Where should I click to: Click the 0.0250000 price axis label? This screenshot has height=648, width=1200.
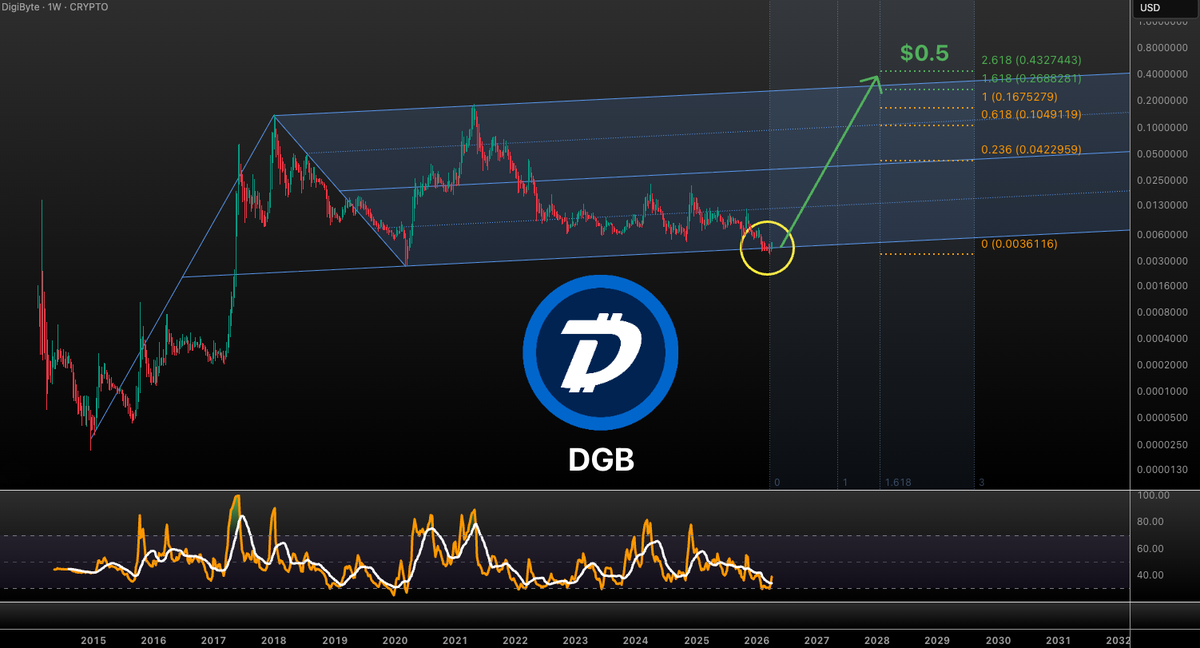[1161, 181]
